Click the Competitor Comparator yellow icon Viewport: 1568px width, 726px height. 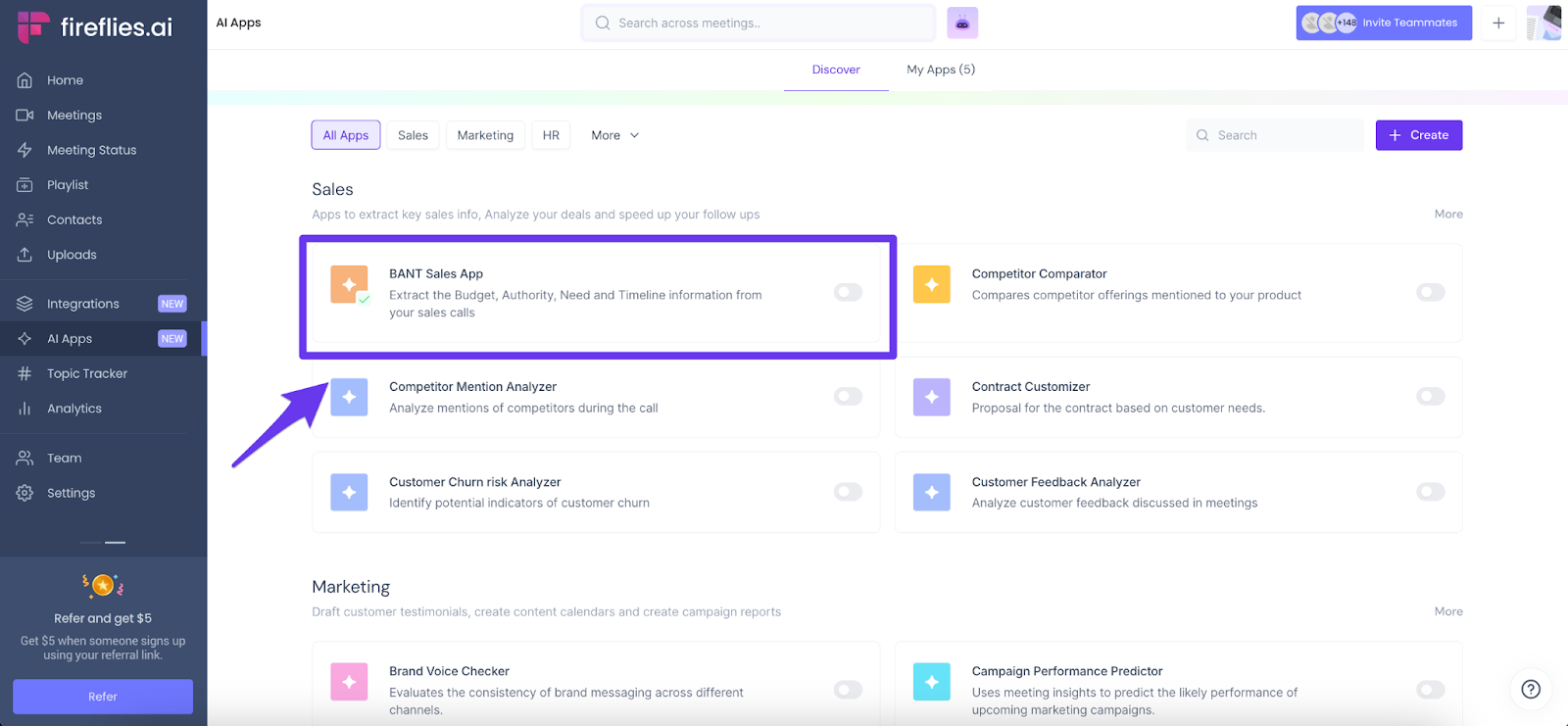pyautogui.click(x=932, y=284)
